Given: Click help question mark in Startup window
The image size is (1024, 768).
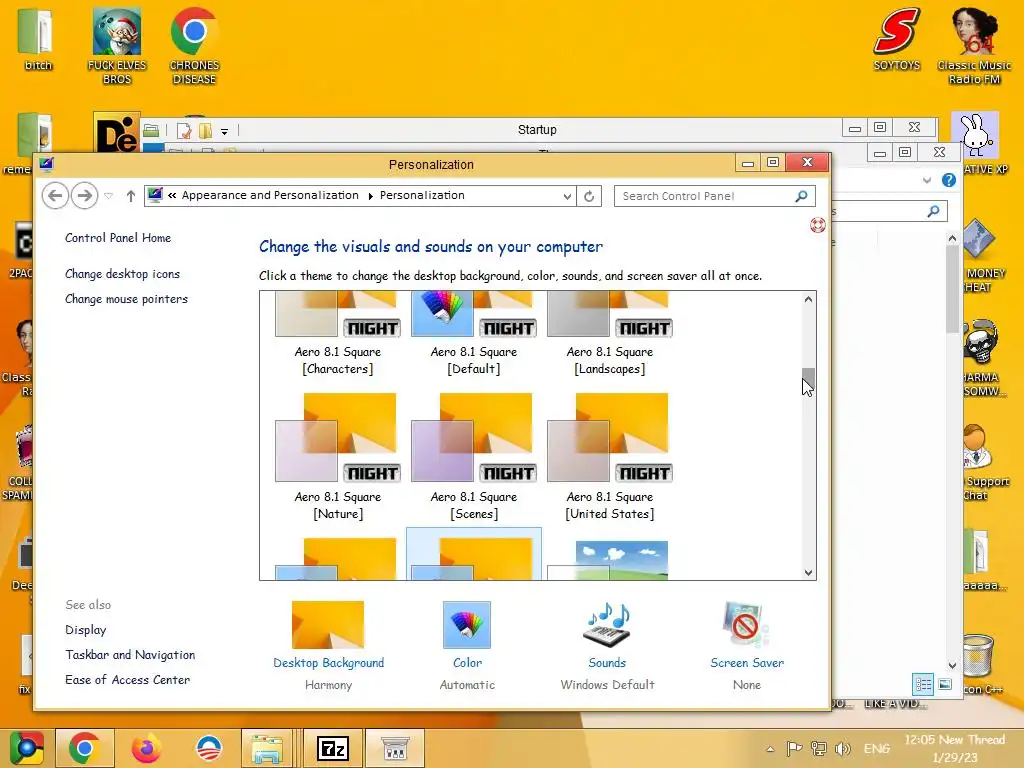Looking at the screenshot, I should coord(949,180).
